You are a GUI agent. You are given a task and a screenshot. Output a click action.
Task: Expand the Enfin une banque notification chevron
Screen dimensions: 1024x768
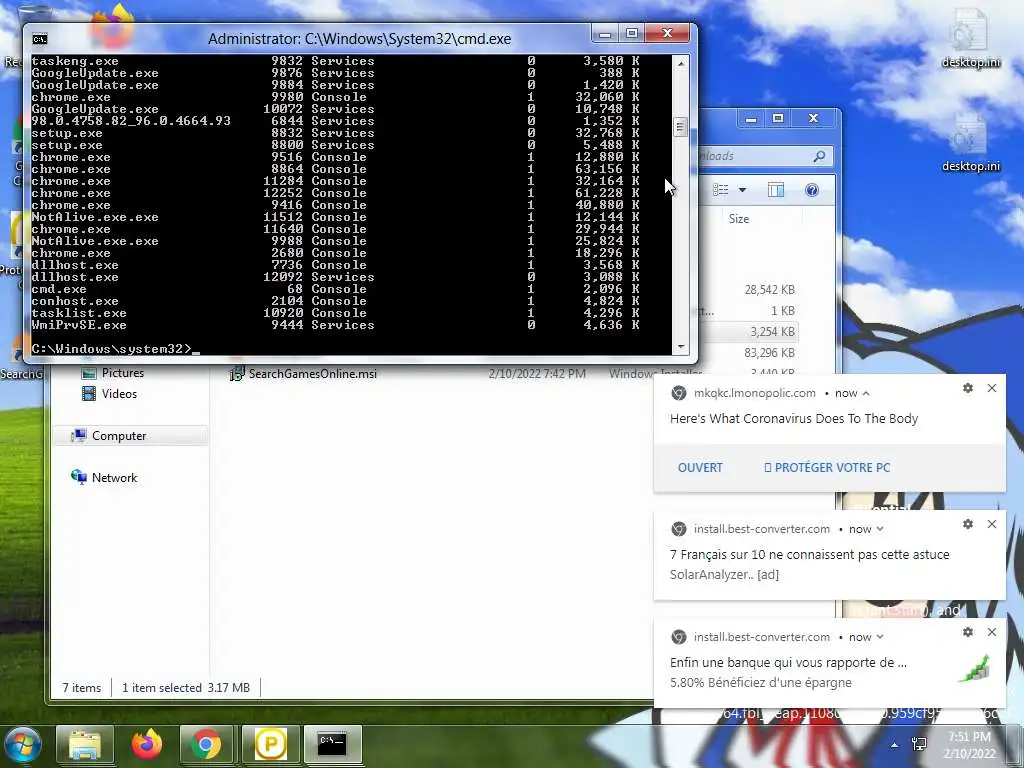[880, 637]
